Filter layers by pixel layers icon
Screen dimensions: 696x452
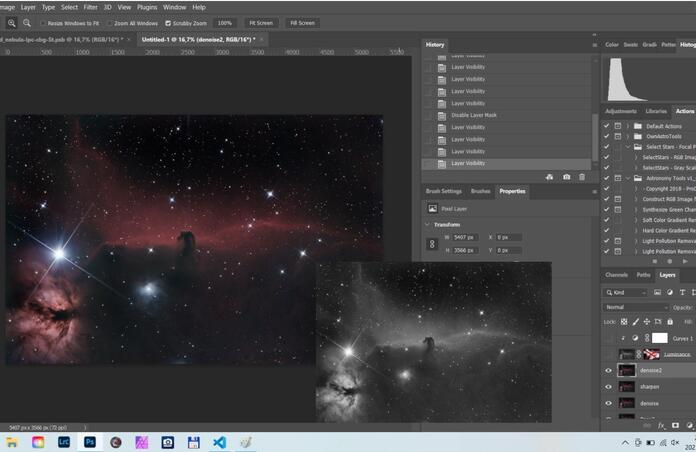click(x=657, y=292)
